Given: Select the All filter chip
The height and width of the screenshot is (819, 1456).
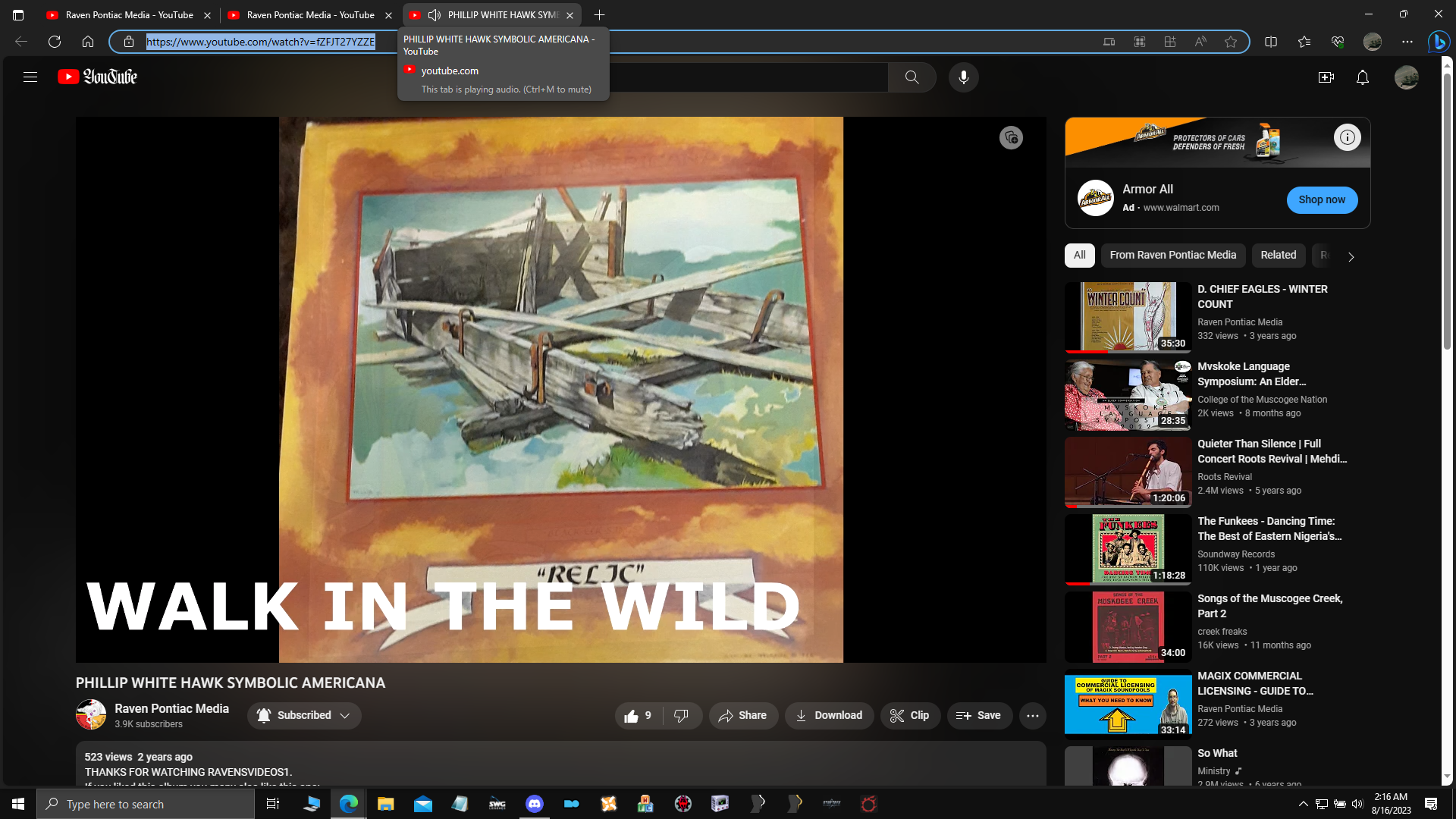Looking at the screenshot, I should [x=1079, y=255].
